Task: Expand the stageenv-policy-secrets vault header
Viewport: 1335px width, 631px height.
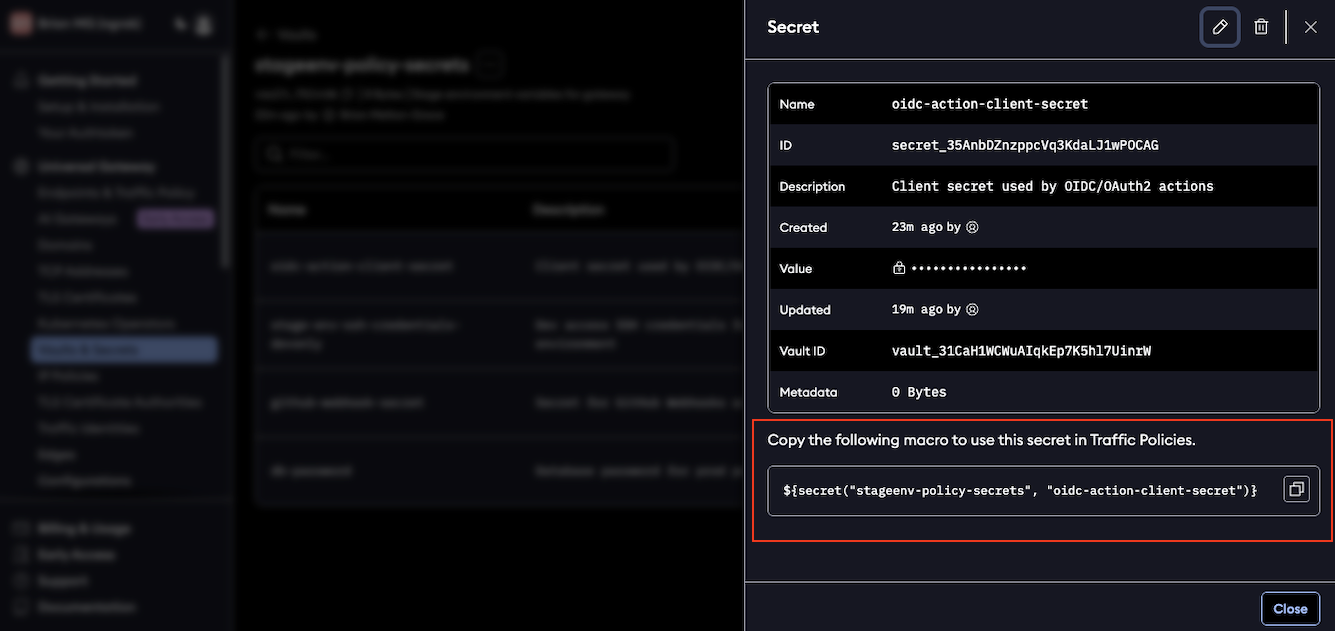Action: click(x=488, y=63)
